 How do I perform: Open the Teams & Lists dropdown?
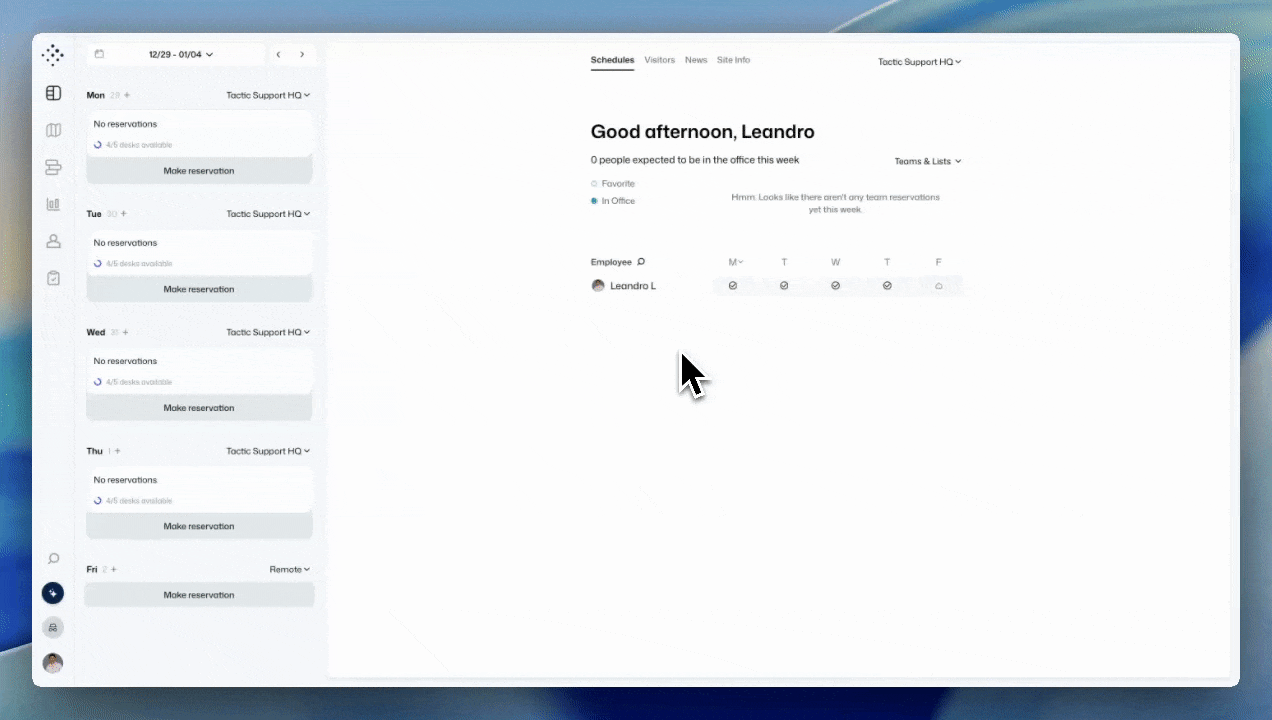click(927, 160)
